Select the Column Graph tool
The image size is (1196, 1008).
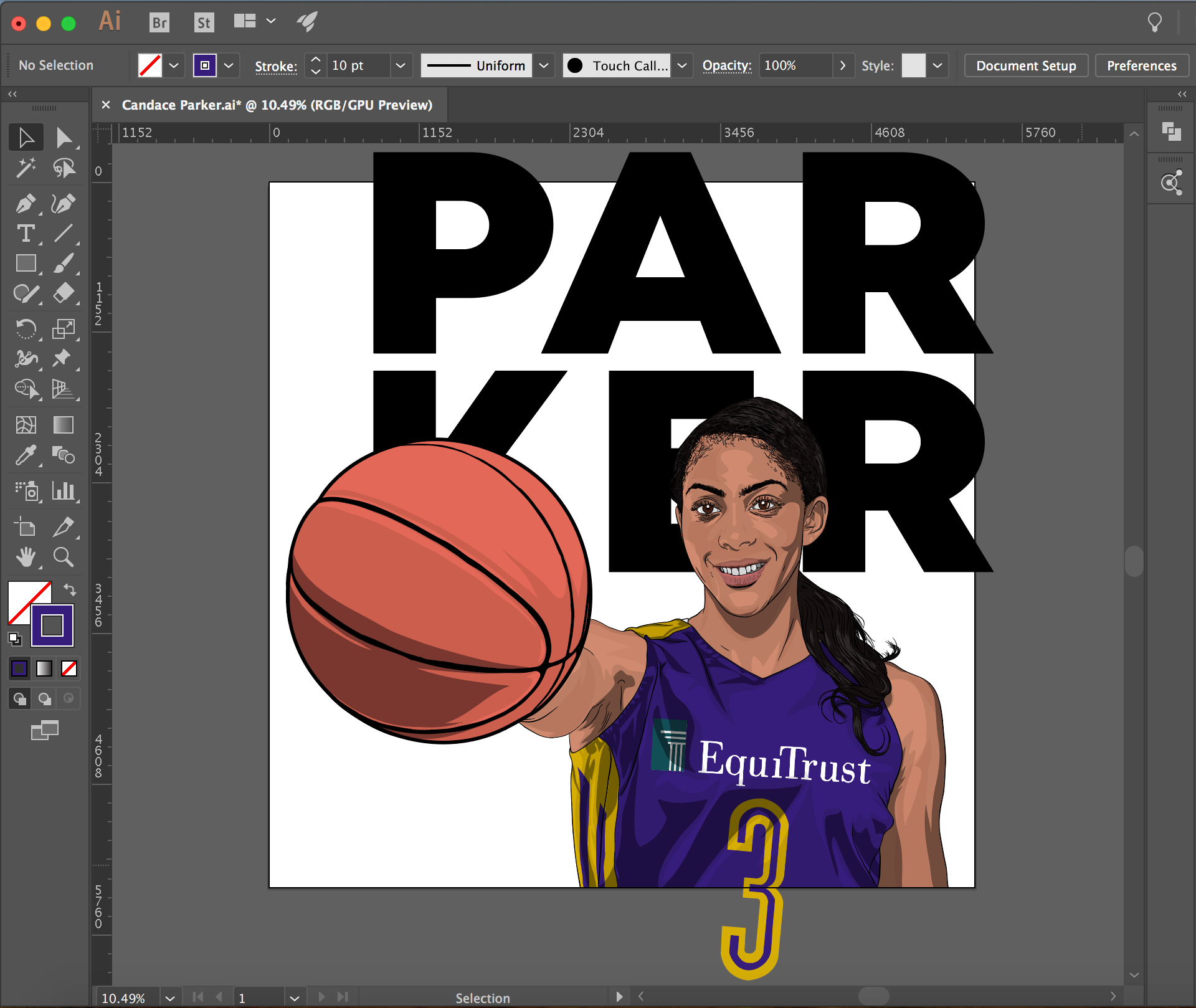[64, 491]
